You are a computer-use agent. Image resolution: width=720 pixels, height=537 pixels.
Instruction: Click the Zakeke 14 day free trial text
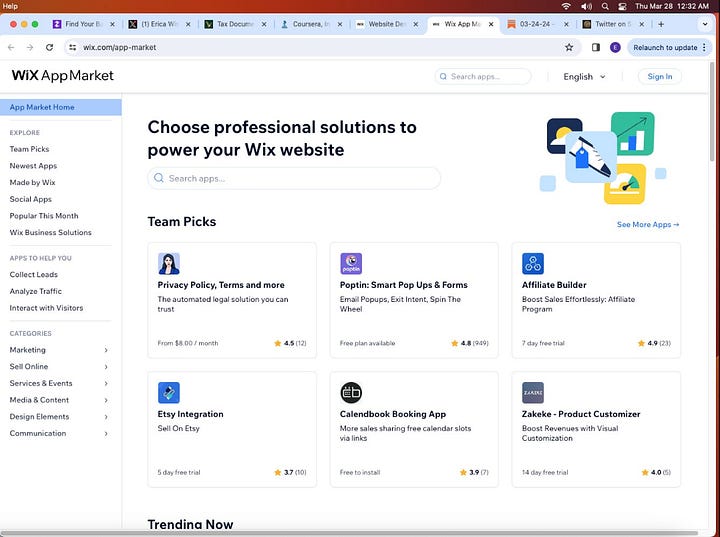coord(545,472)
